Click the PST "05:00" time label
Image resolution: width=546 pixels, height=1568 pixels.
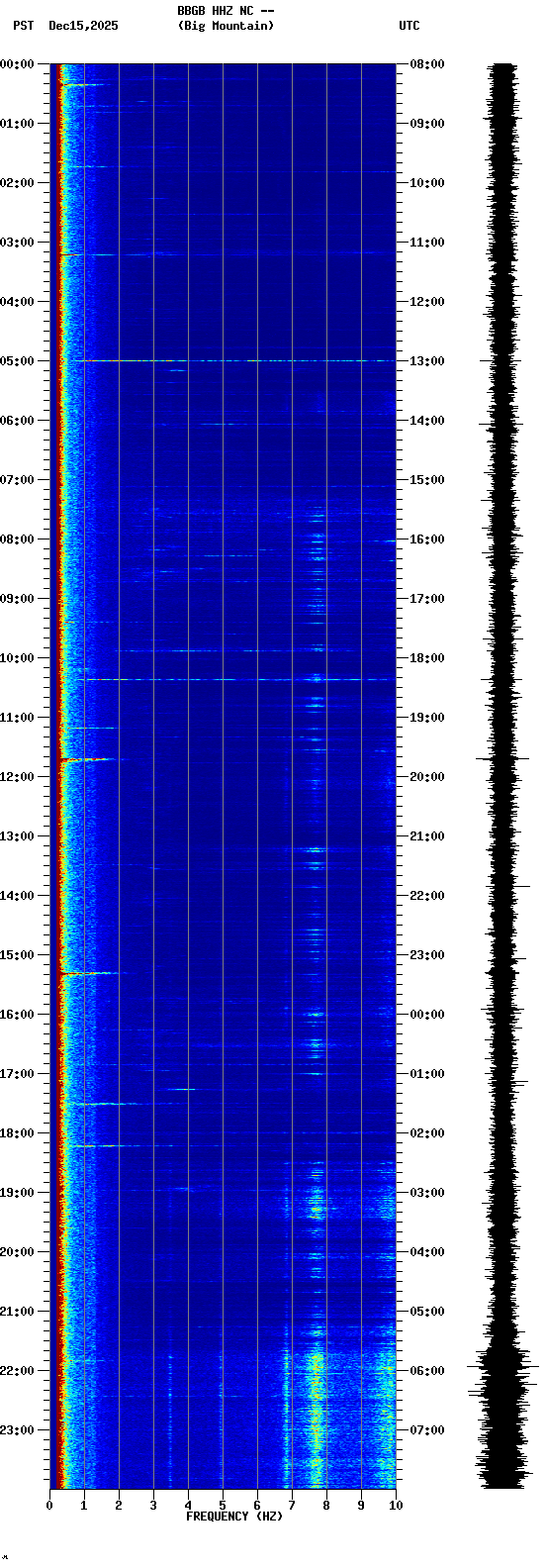click(17, 361)
